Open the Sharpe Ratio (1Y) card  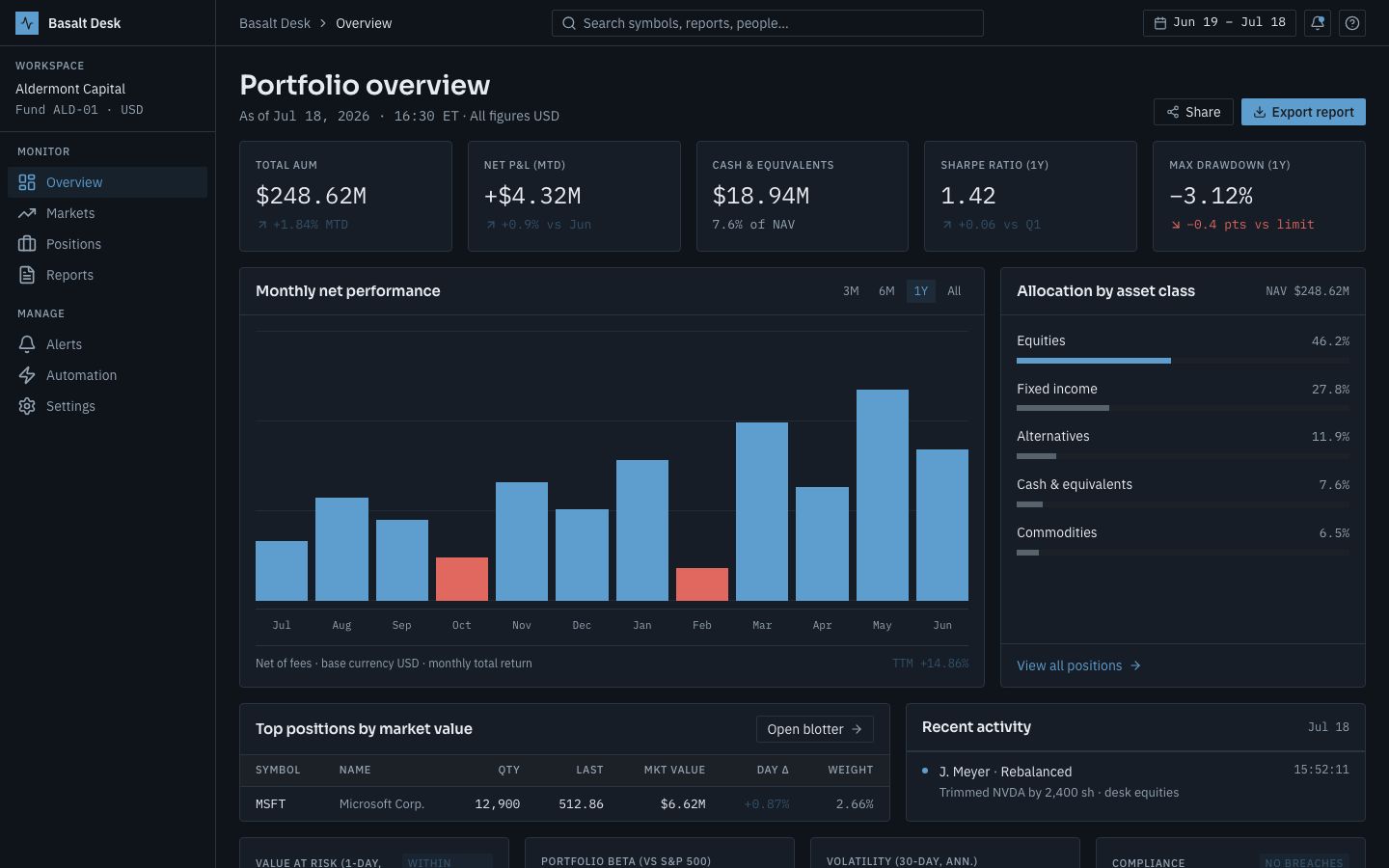pos(1030,197)
